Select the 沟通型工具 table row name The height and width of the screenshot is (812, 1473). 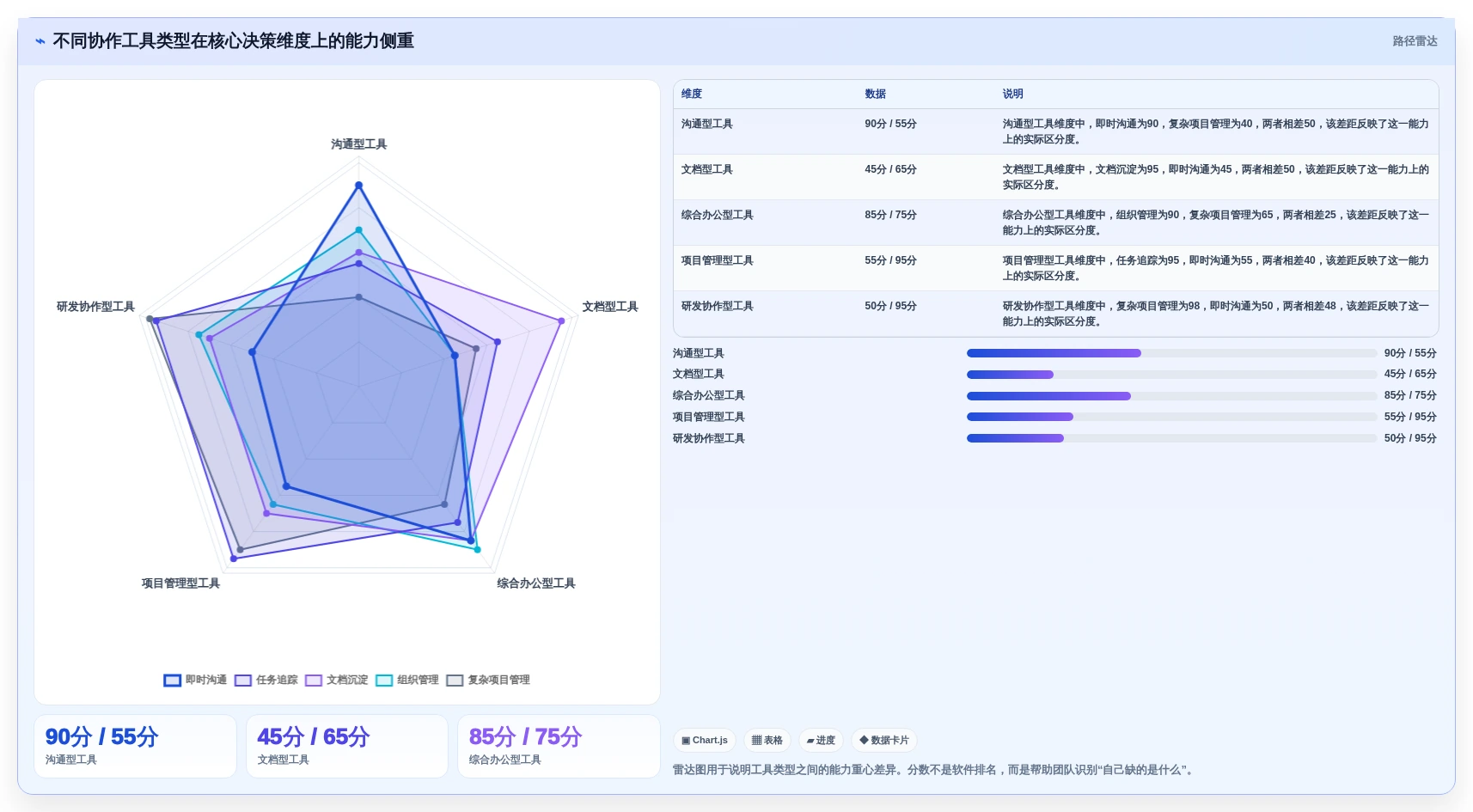(707, 124)
